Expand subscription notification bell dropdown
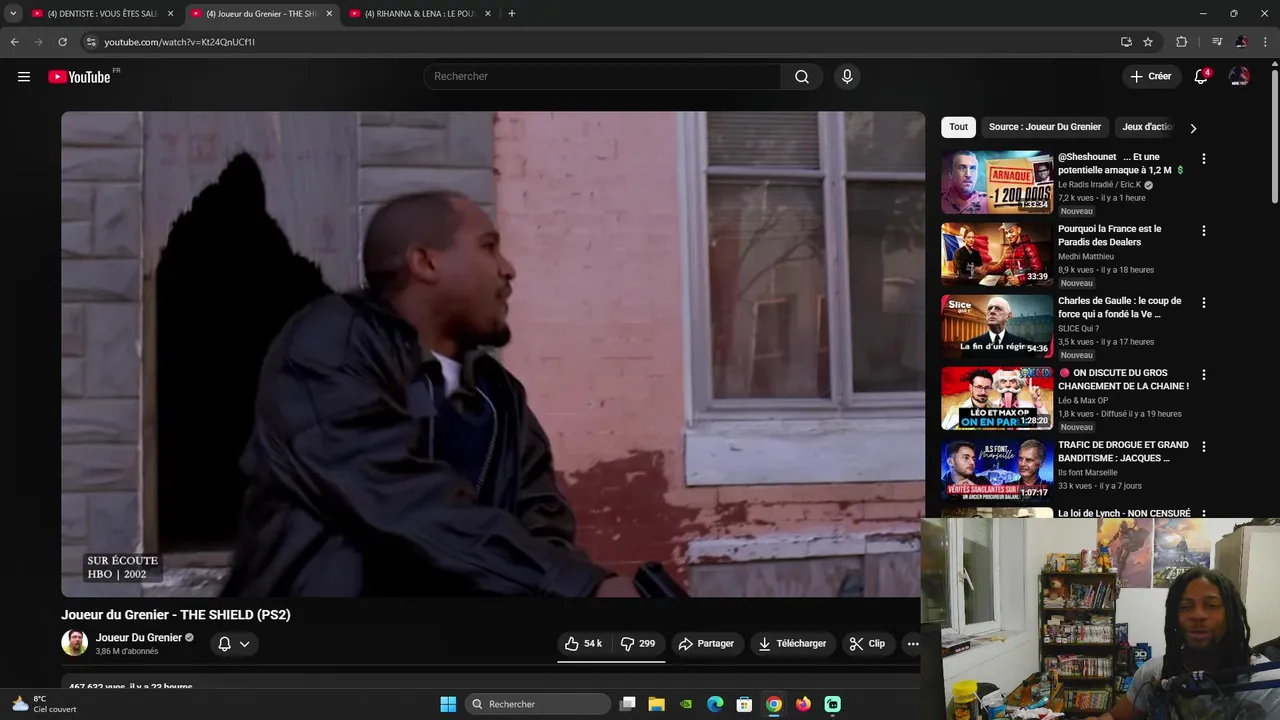The height and width of the screenshot is (720, 1280). click(x=234, y=644)
